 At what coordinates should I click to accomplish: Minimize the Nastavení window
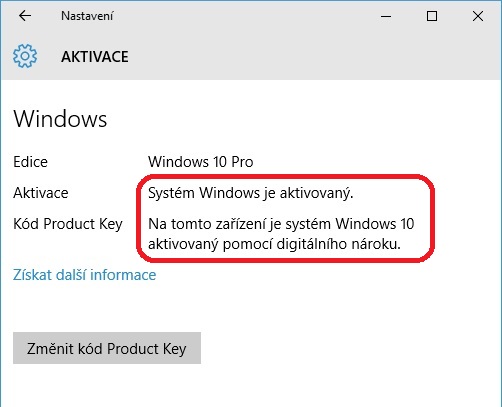tap(386, 16)
